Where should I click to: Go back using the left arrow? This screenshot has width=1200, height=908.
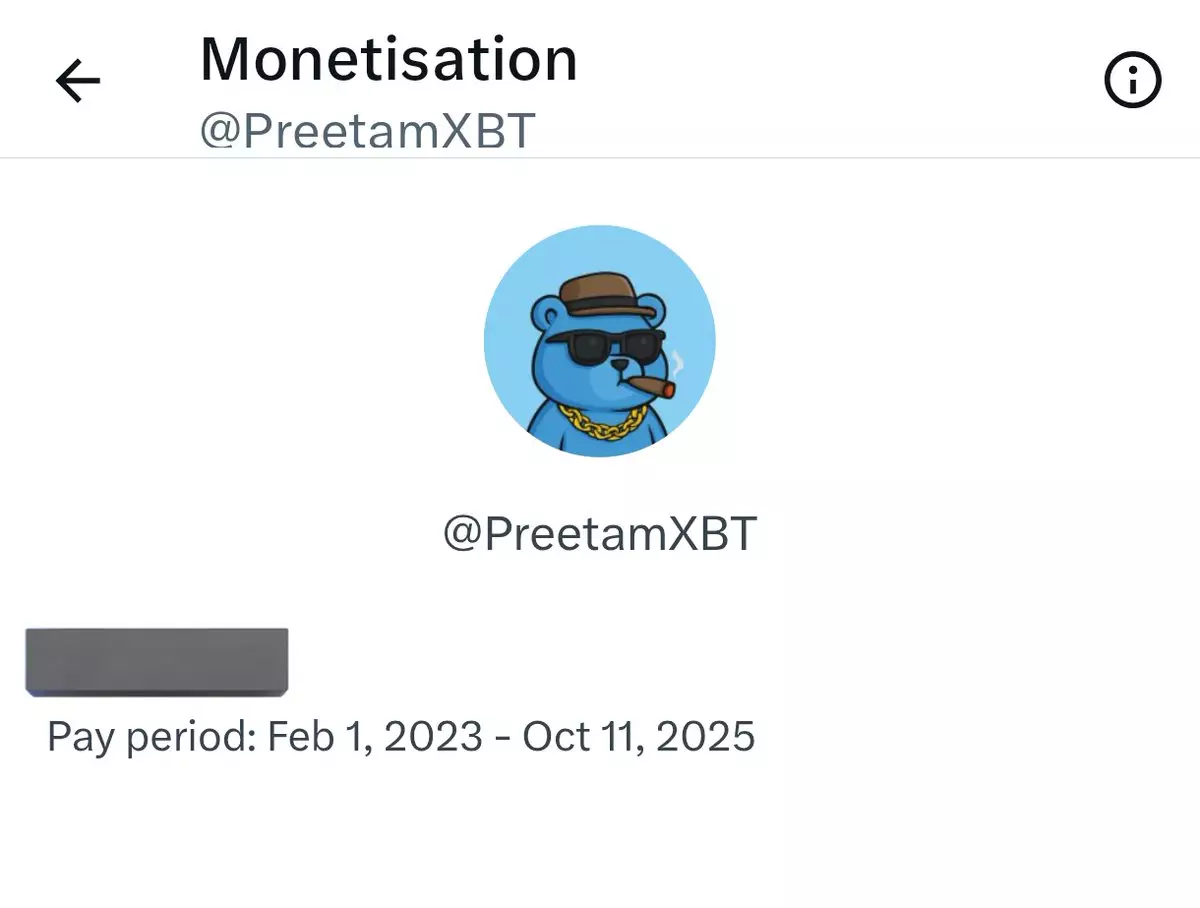coord(78,80)
